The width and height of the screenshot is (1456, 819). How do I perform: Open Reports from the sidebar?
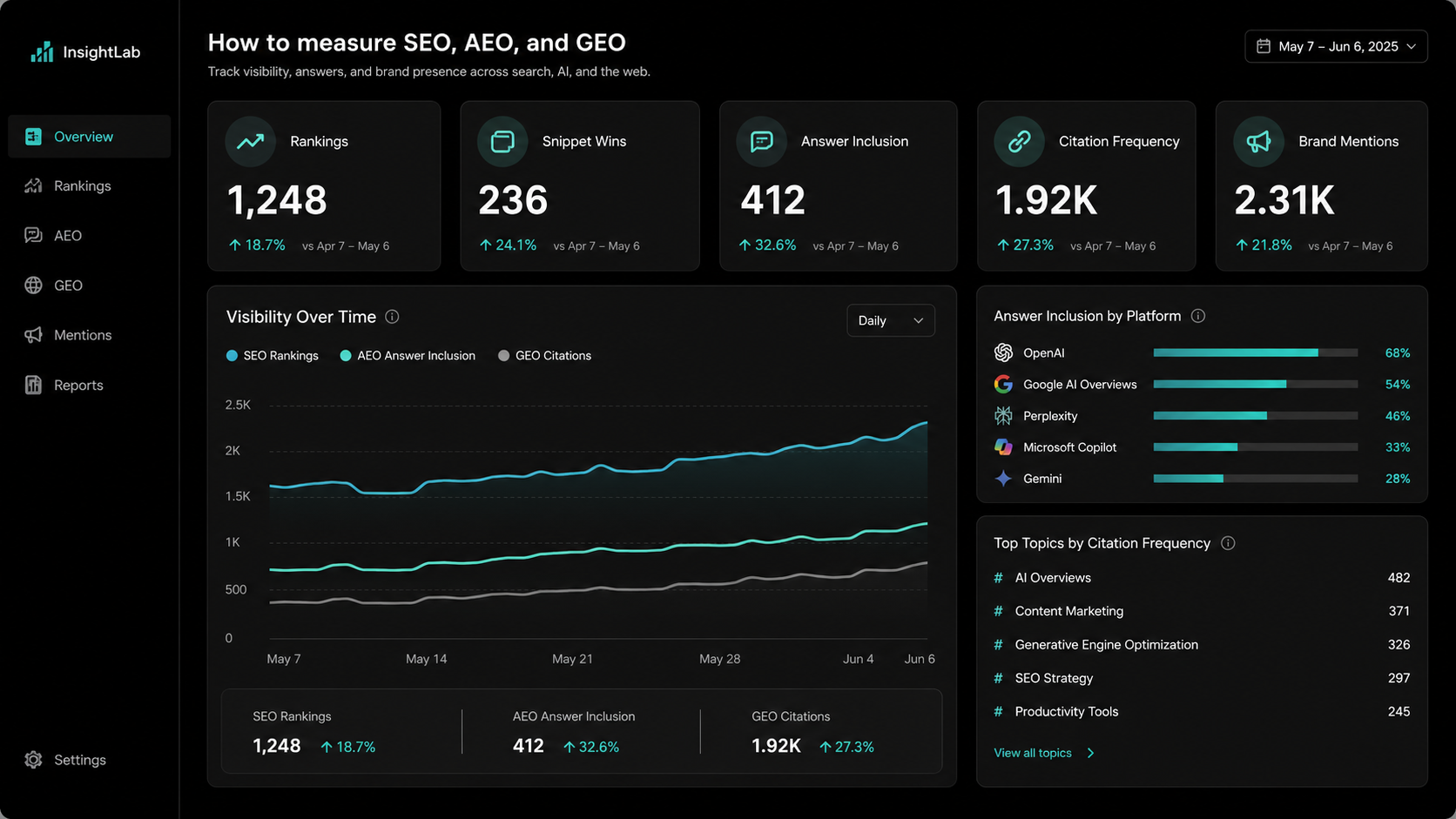tap(78, 386)
